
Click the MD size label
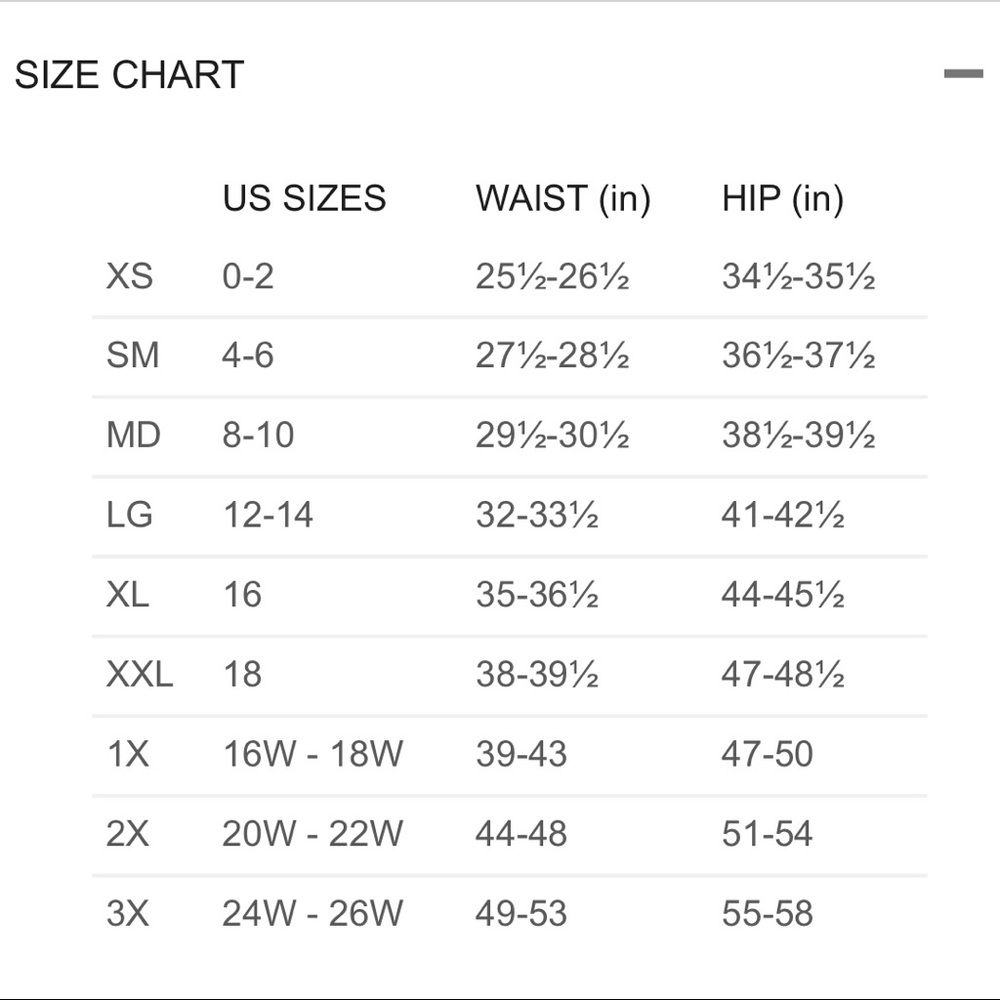tap(134, 435)
